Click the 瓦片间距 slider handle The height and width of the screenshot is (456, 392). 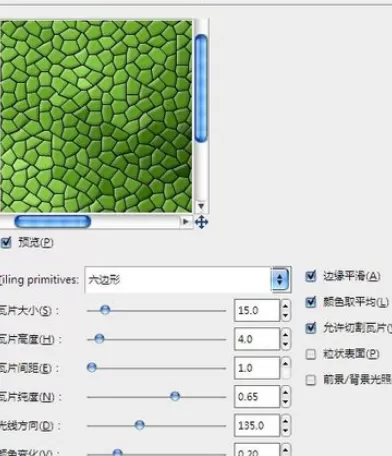[x=92, y=368]
